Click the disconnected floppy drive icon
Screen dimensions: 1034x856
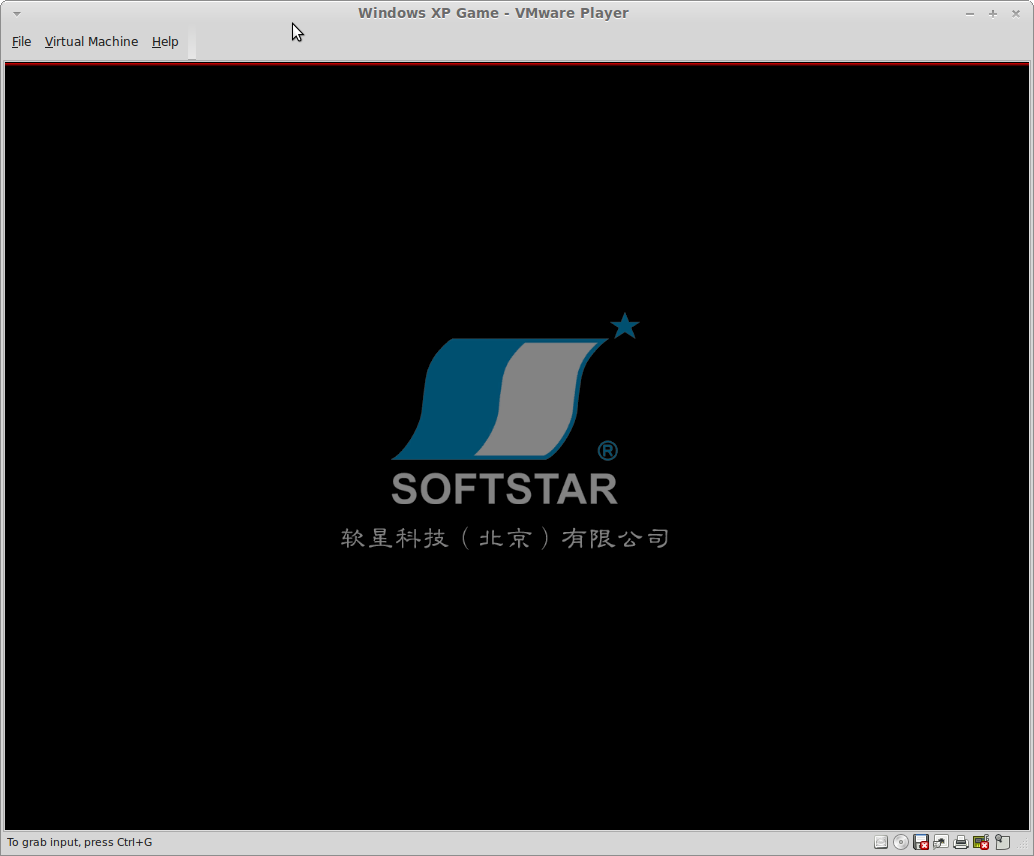[x=921, y=842]
